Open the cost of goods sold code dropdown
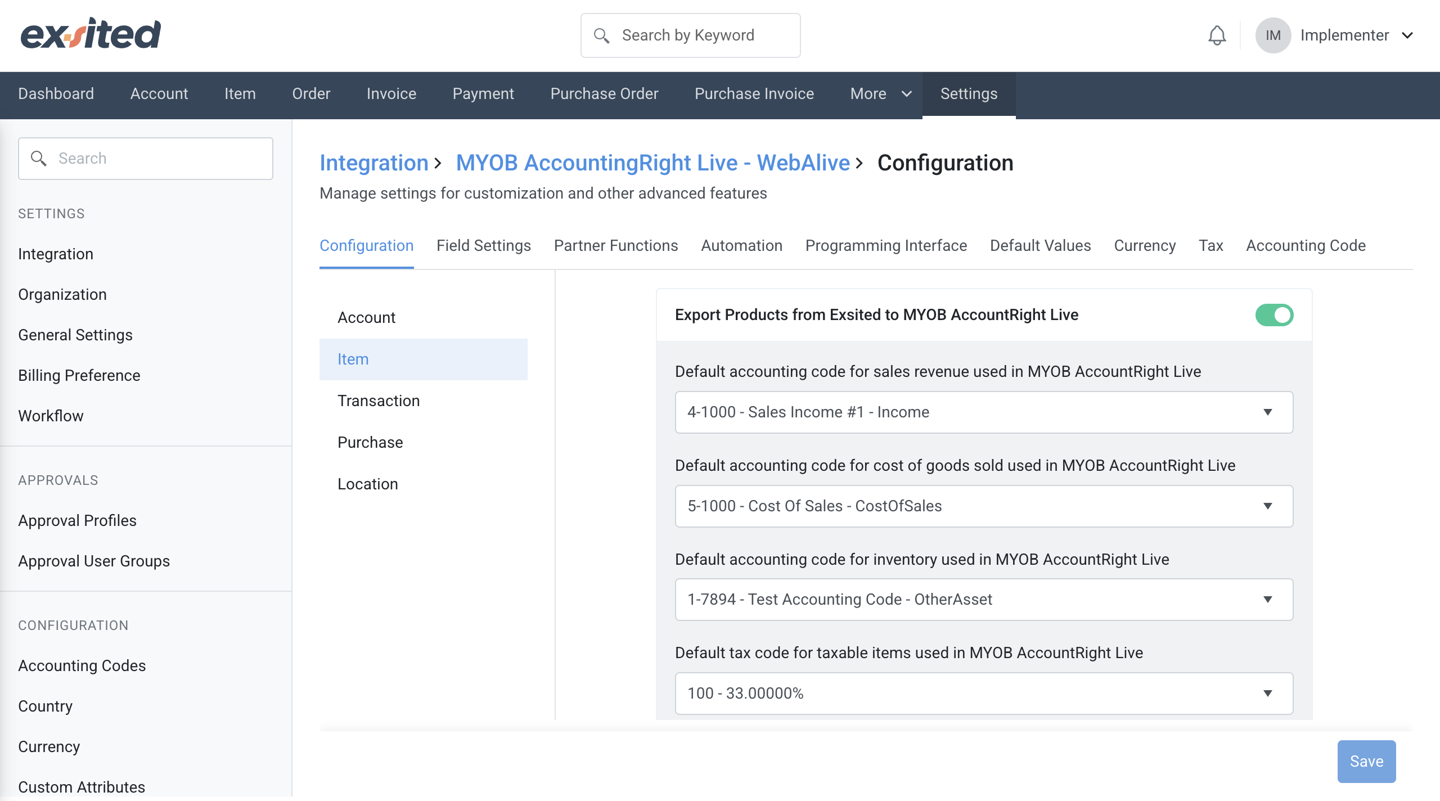 click(984, 506)
